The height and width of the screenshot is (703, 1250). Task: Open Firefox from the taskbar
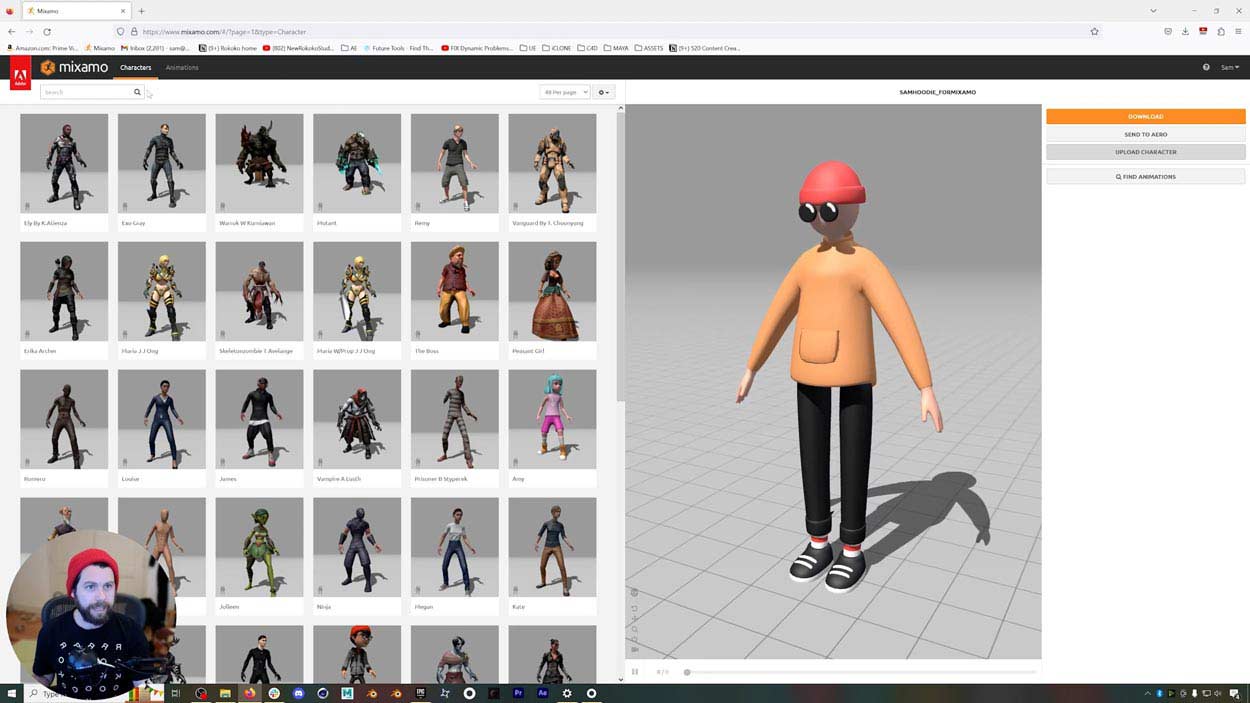[x=249, y=693]
